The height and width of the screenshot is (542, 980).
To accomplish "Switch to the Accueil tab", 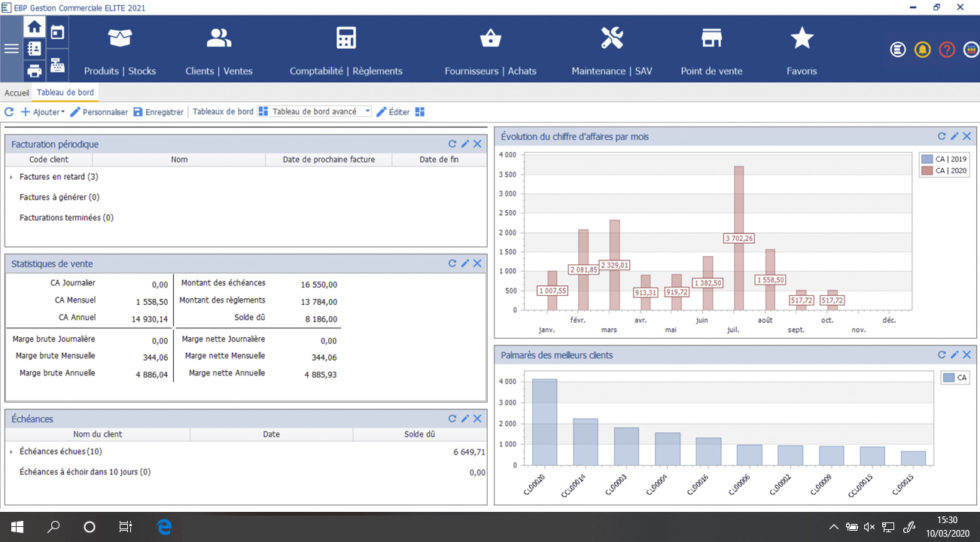I will [17, 92].
